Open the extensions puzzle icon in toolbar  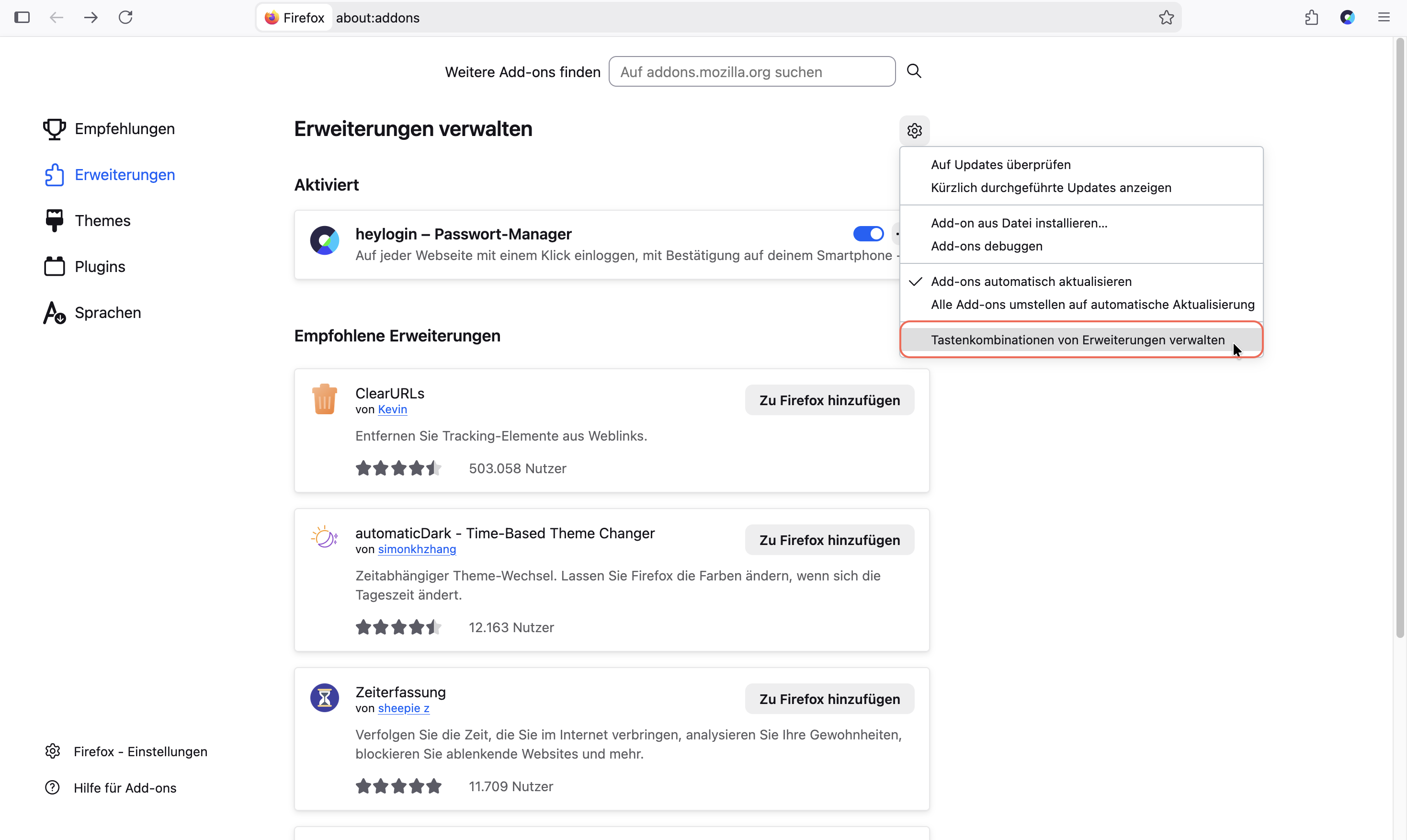pos(1311,18)
